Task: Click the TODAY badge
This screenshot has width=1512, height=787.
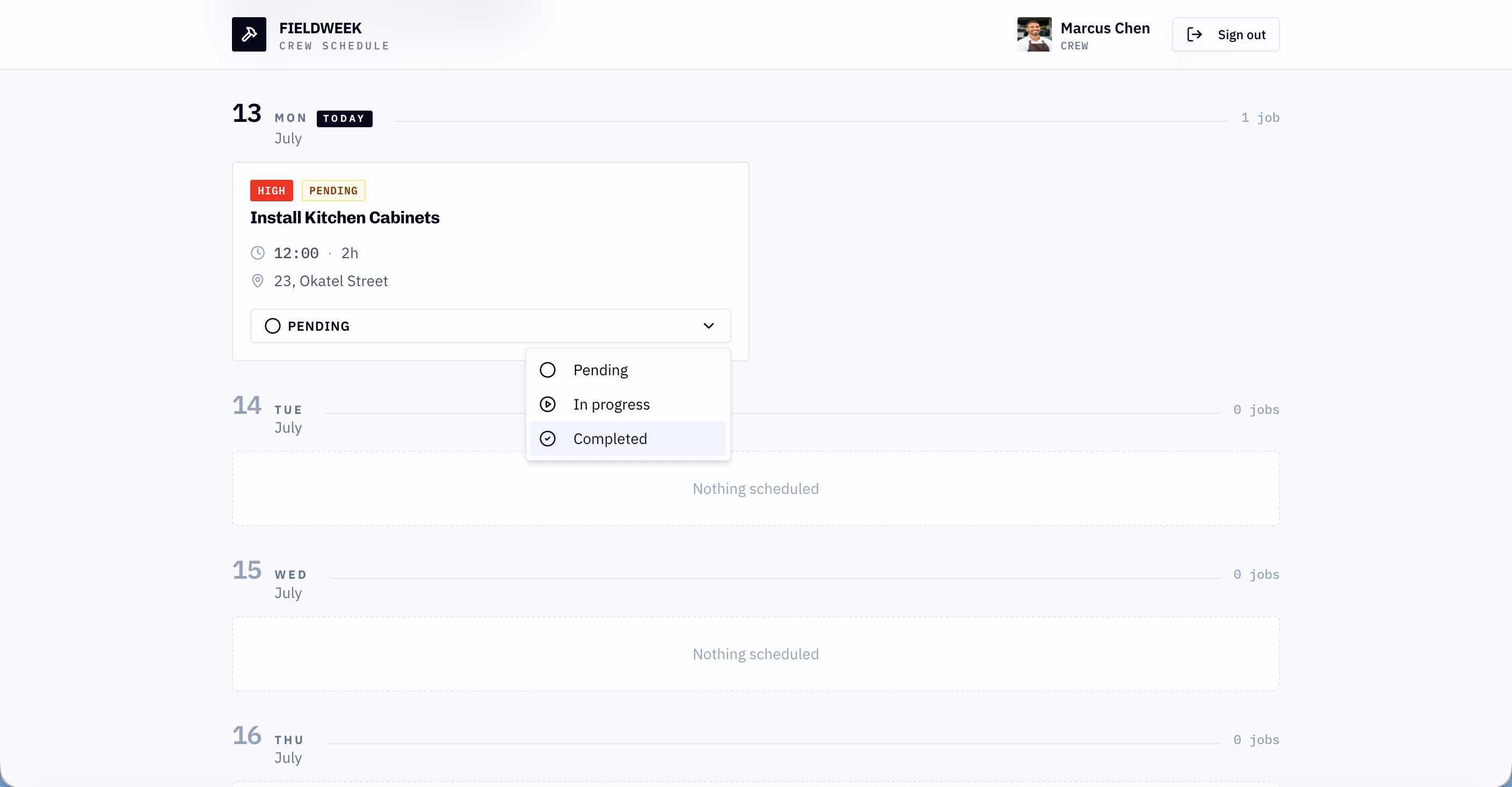Action: [x=345, y=119]
